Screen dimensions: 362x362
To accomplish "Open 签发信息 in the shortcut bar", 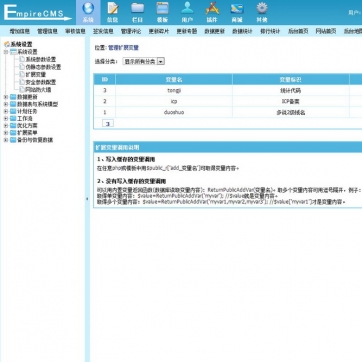I will click(103, 31).
